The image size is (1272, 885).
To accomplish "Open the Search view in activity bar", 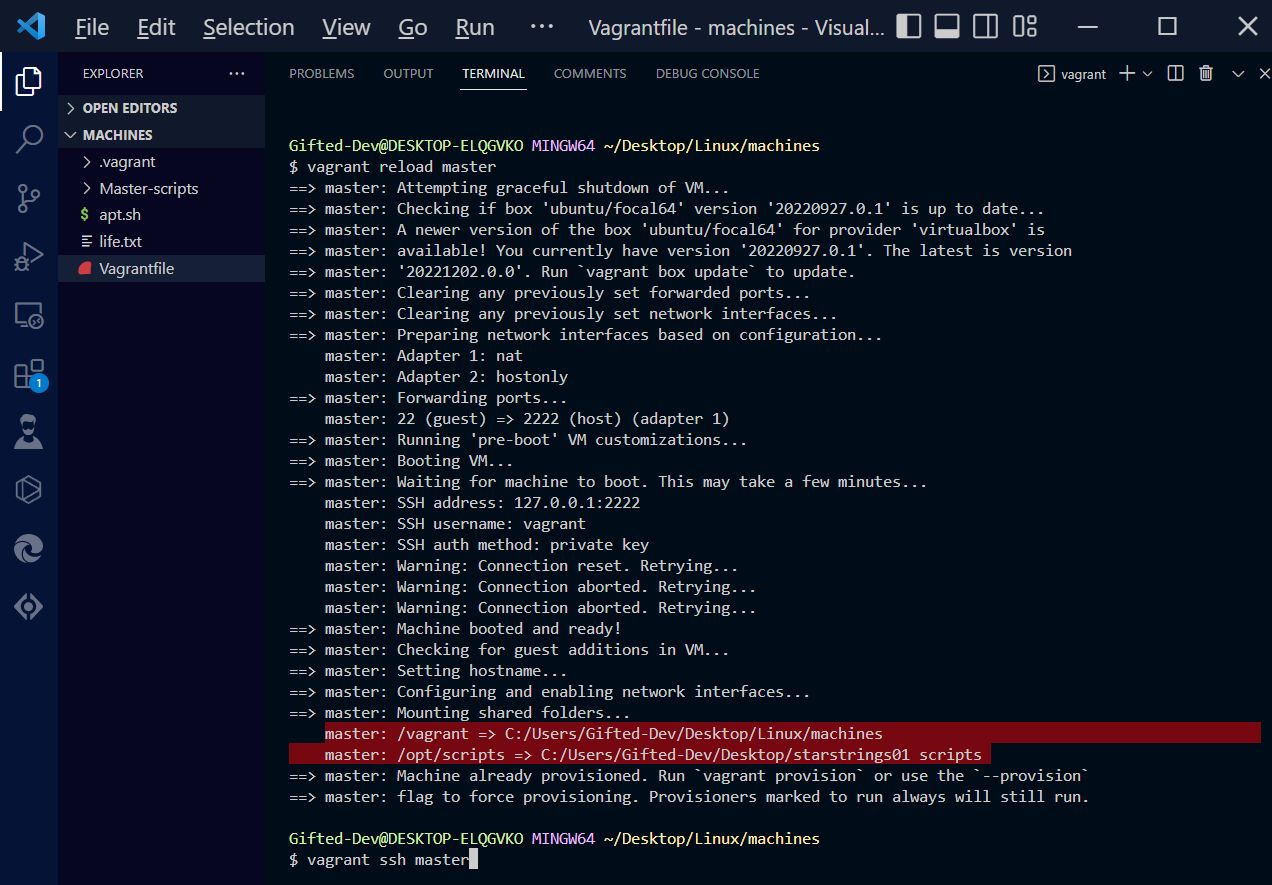I will point(29,139).
